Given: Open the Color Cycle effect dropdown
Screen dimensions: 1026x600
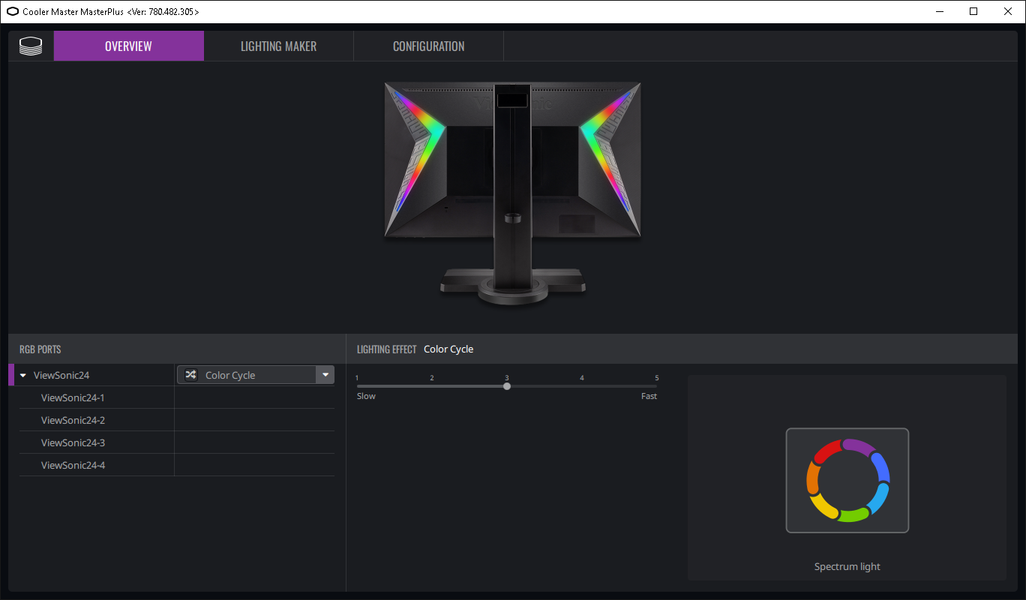Looking at the screenshot, I should (x=255, y=374).
